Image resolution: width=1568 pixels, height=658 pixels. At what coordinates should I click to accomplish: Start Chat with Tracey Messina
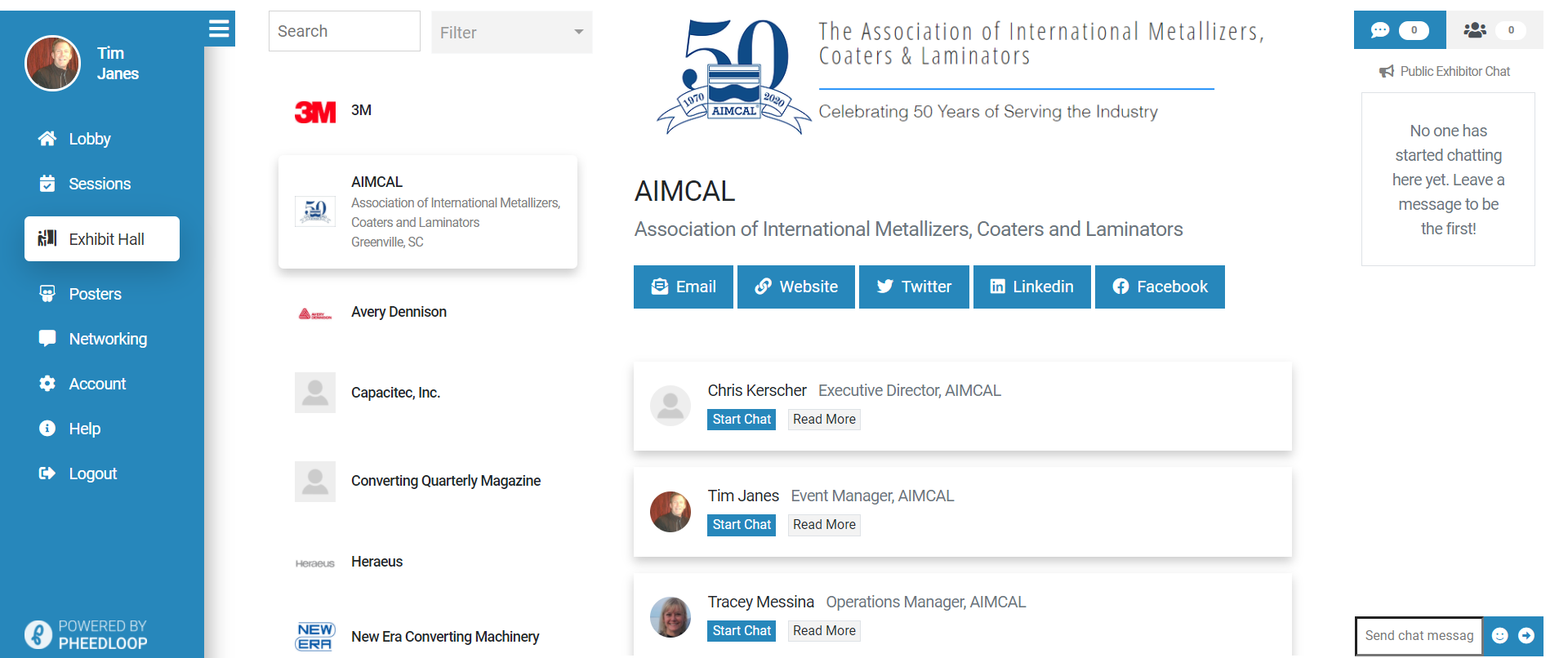point(742,630)
